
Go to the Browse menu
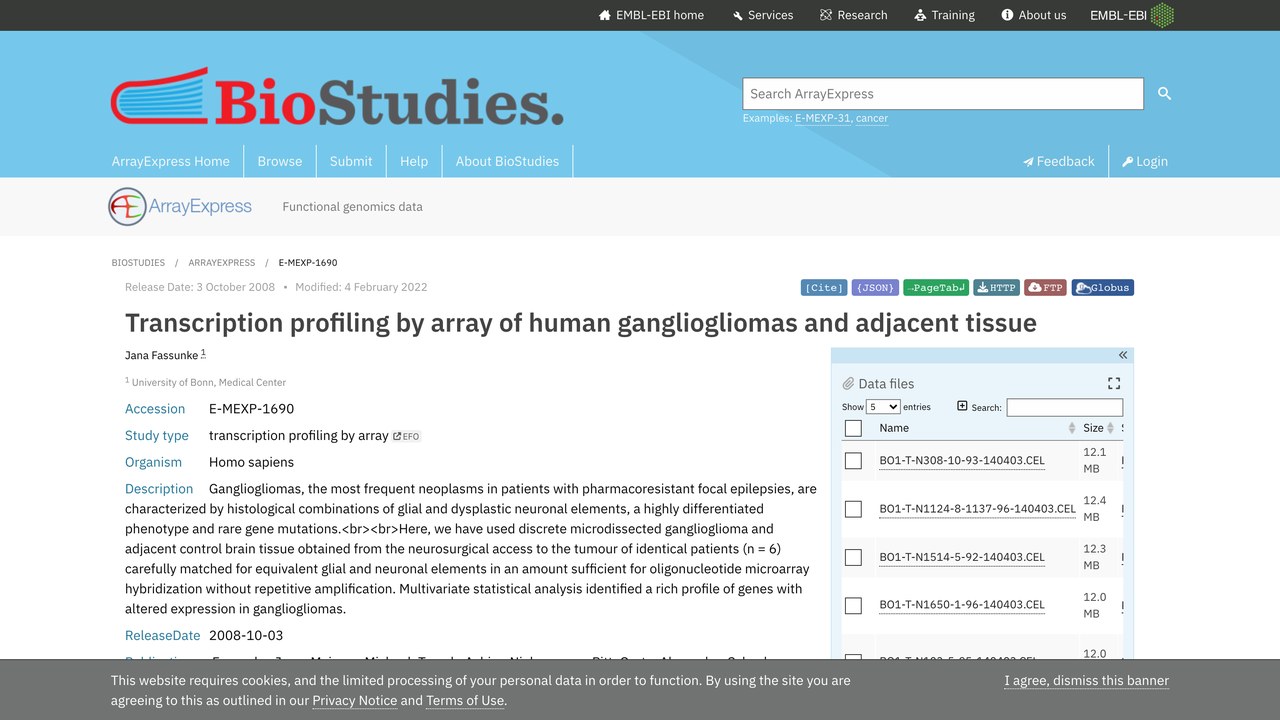click(280, 161)
